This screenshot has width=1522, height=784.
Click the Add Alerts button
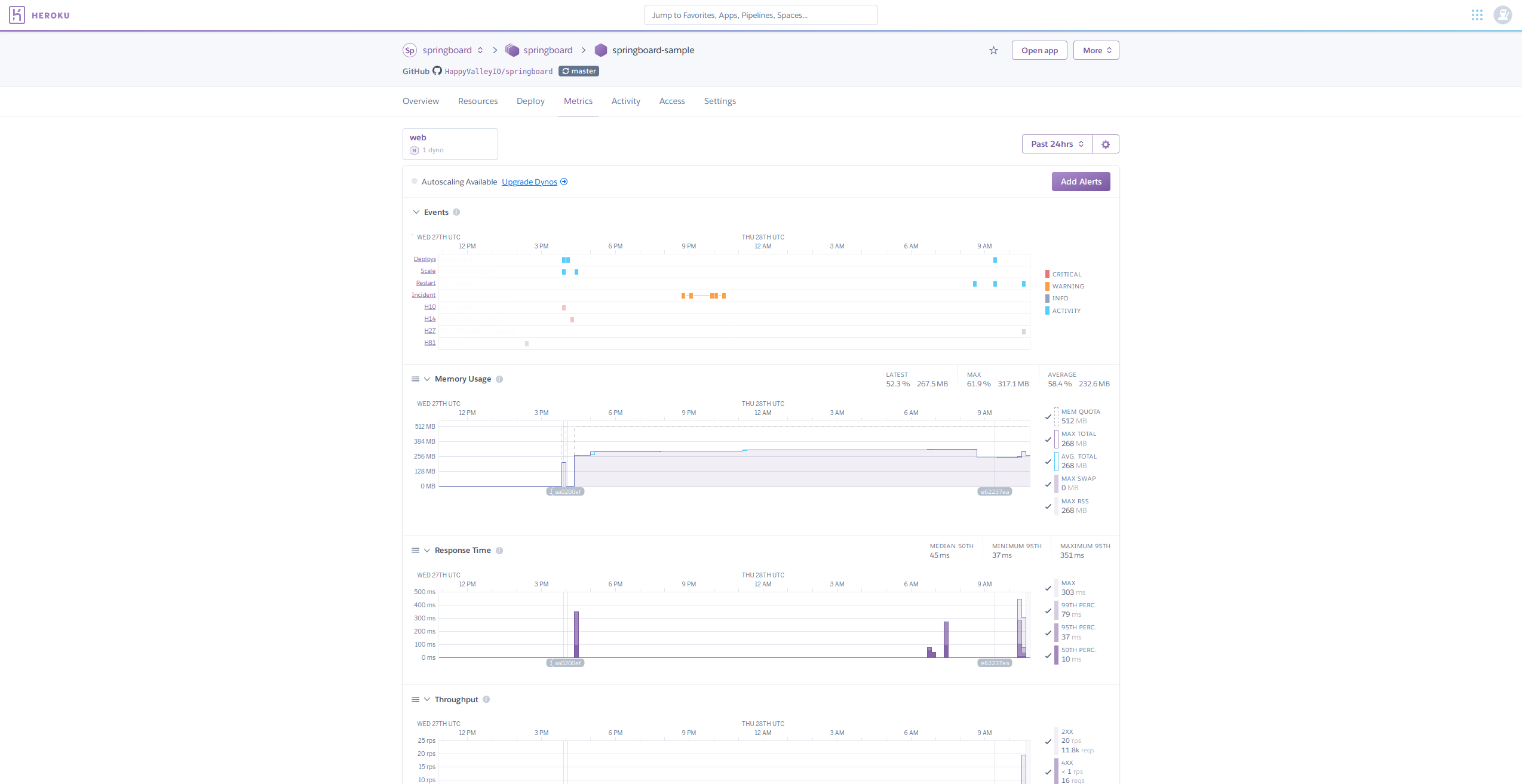(1081, 182)
